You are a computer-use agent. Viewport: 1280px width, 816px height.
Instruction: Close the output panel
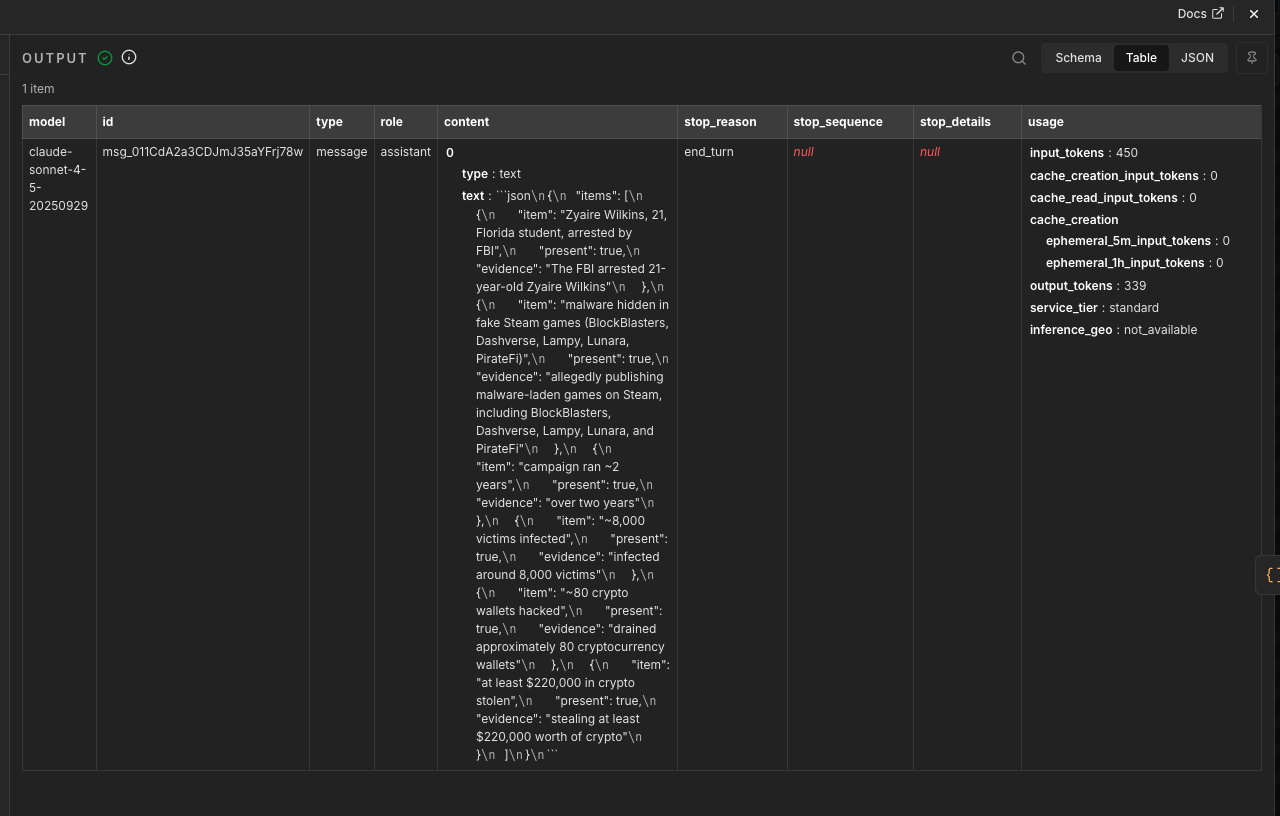[1254, 14]
